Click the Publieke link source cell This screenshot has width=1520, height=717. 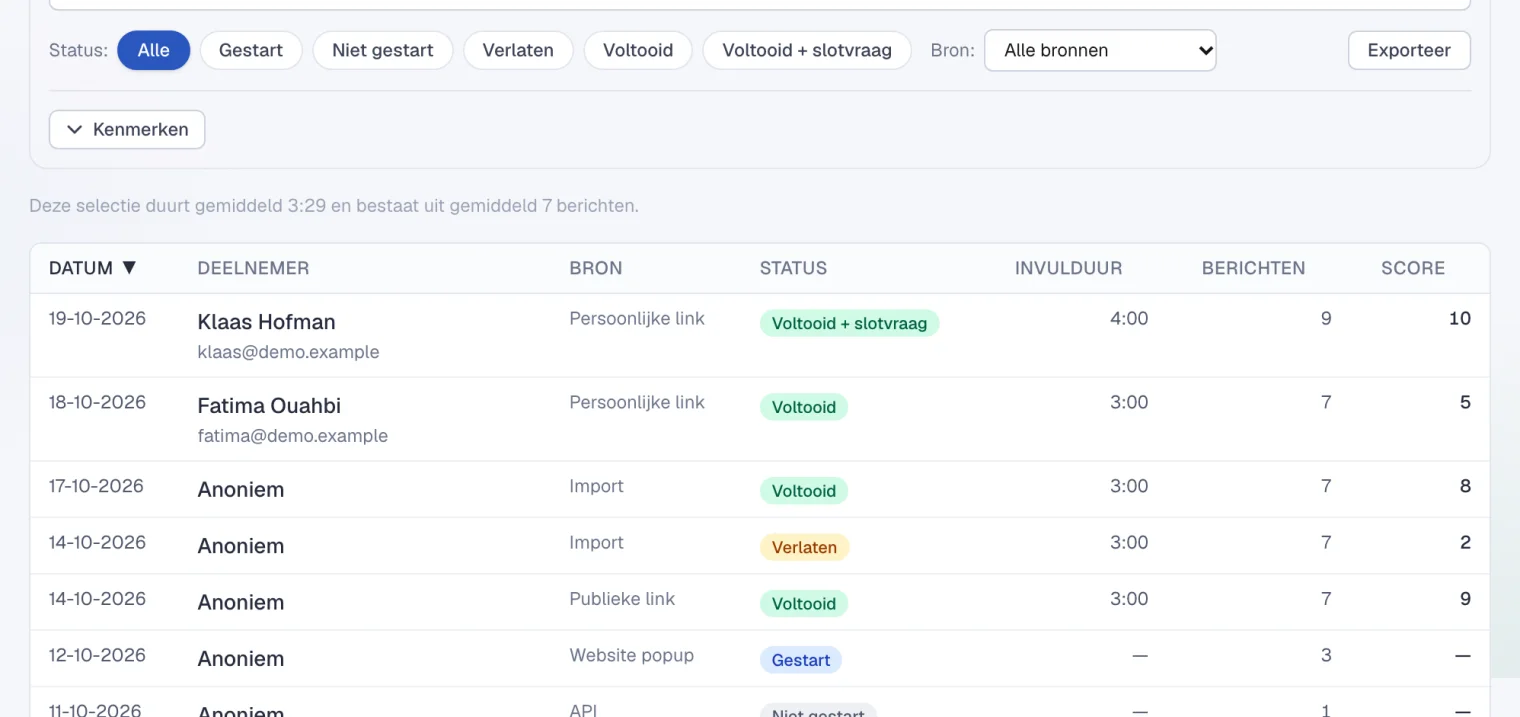point(622,599)
